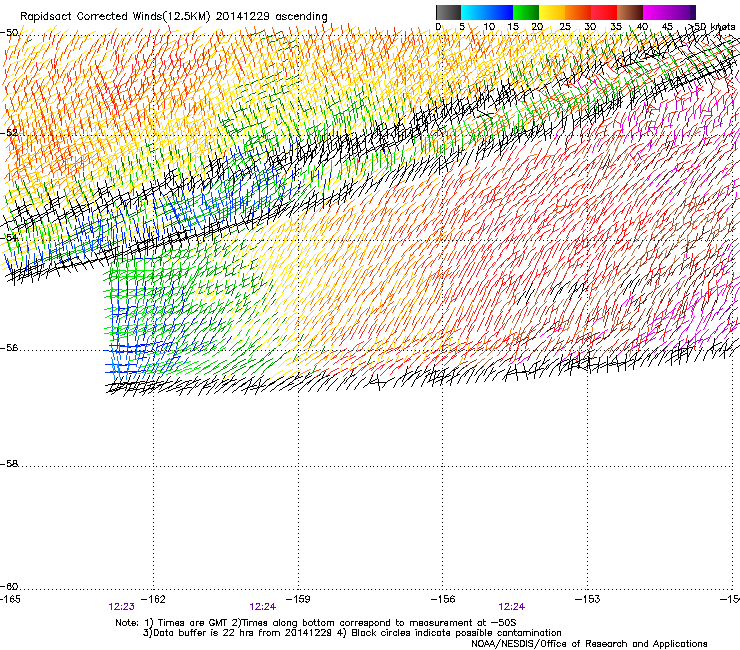Click the cyan segment of the wind legend
Screen dimensions: 740x650
tap(474, 12)
